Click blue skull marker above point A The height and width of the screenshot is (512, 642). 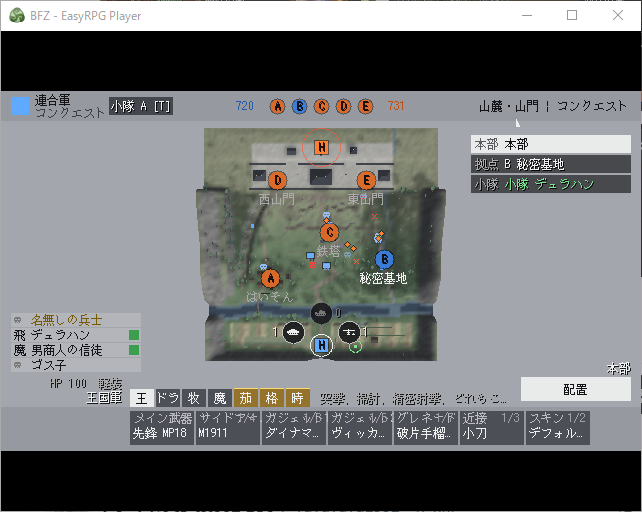click(x=263, y=267)
